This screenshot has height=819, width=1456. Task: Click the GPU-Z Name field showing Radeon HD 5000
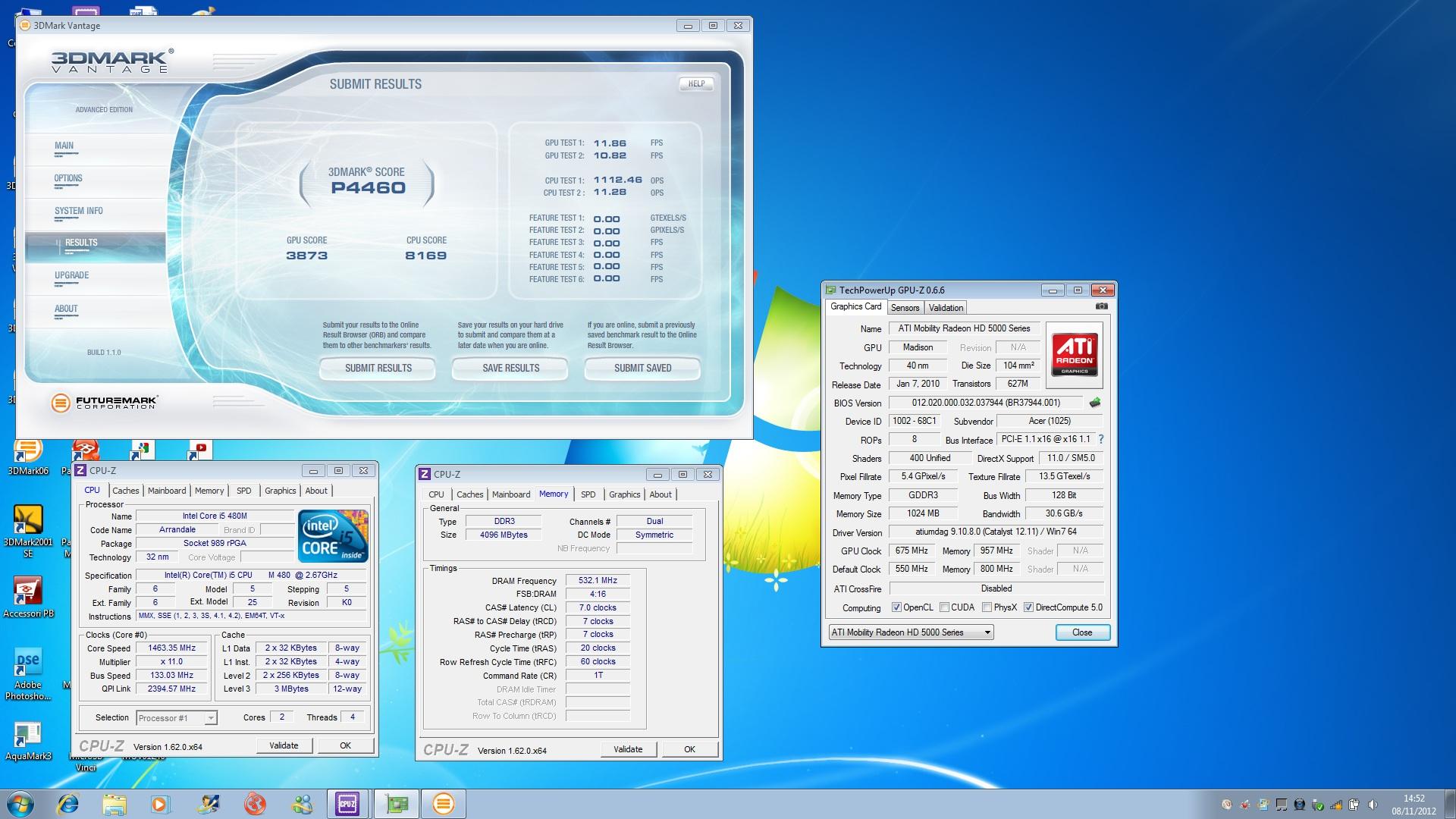pos(964,328)
